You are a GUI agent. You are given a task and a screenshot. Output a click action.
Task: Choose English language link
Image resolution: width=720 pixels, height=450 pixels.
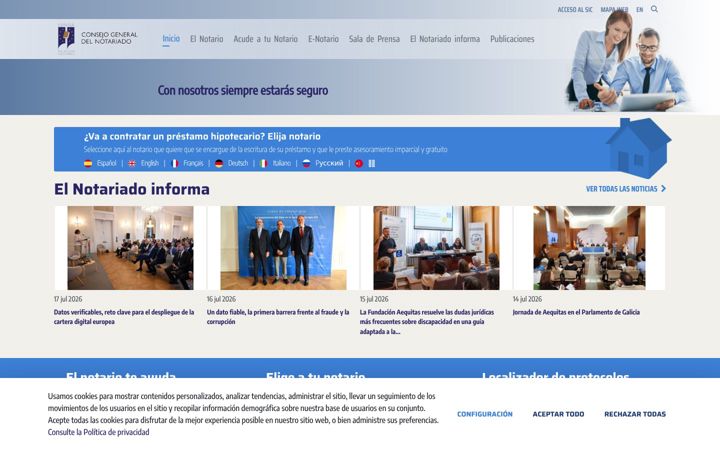(x=150, y=163)
